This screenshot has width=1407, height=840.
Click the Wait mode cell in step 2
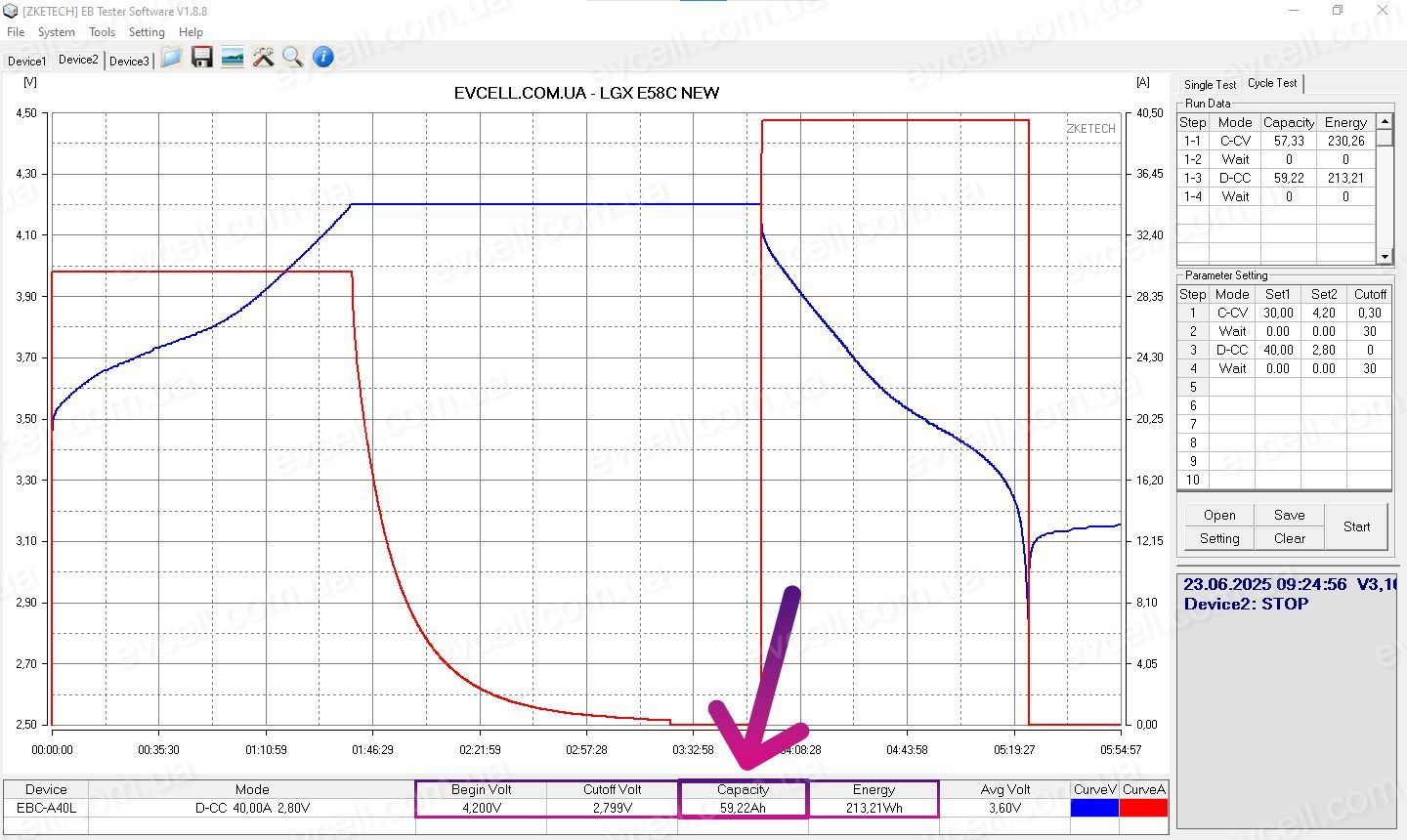(x=1232, y=331)
